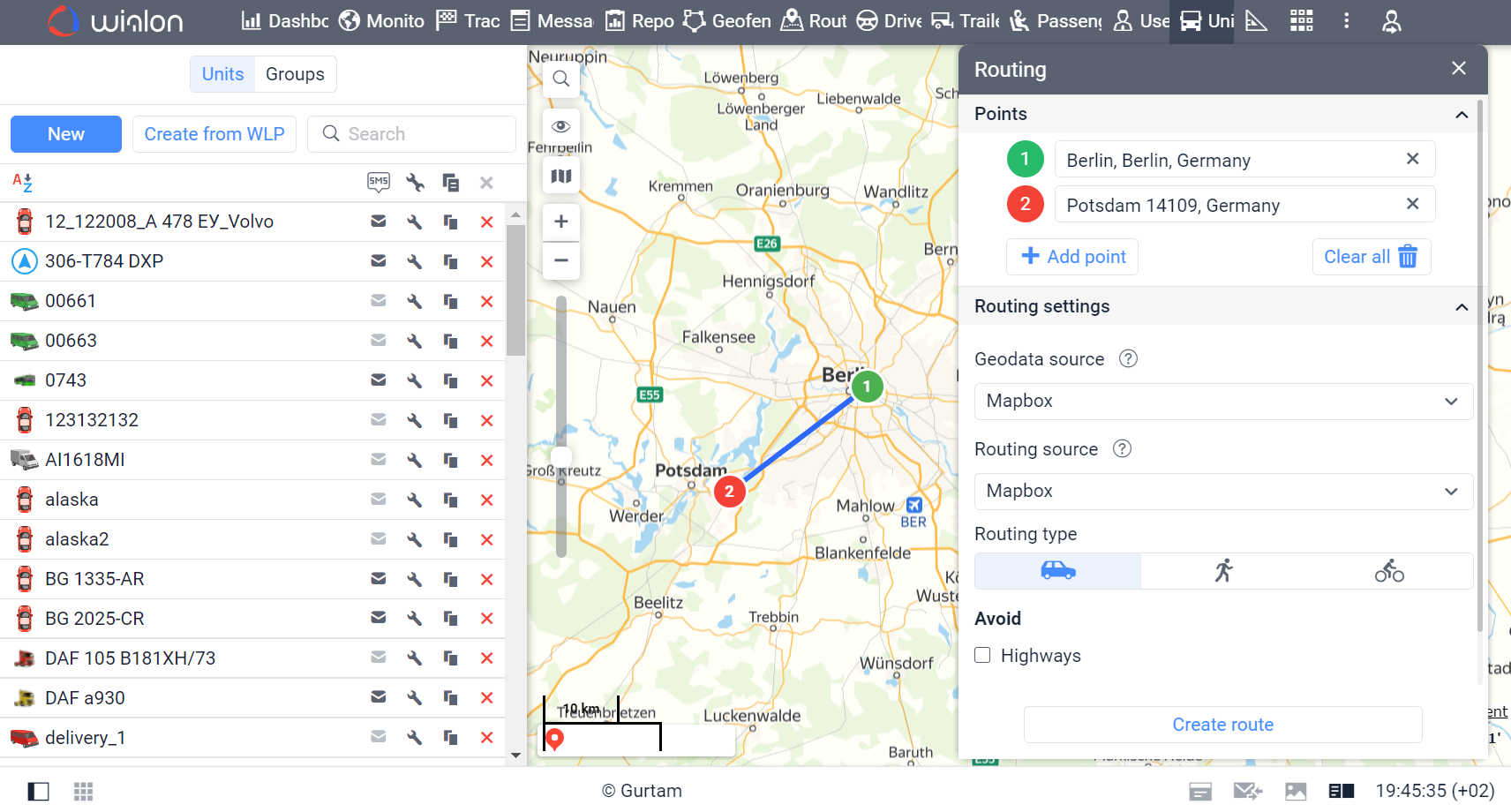Delete unit BG 1335-AR with red X
This screenshot has height=812, width=1511.
486,580
